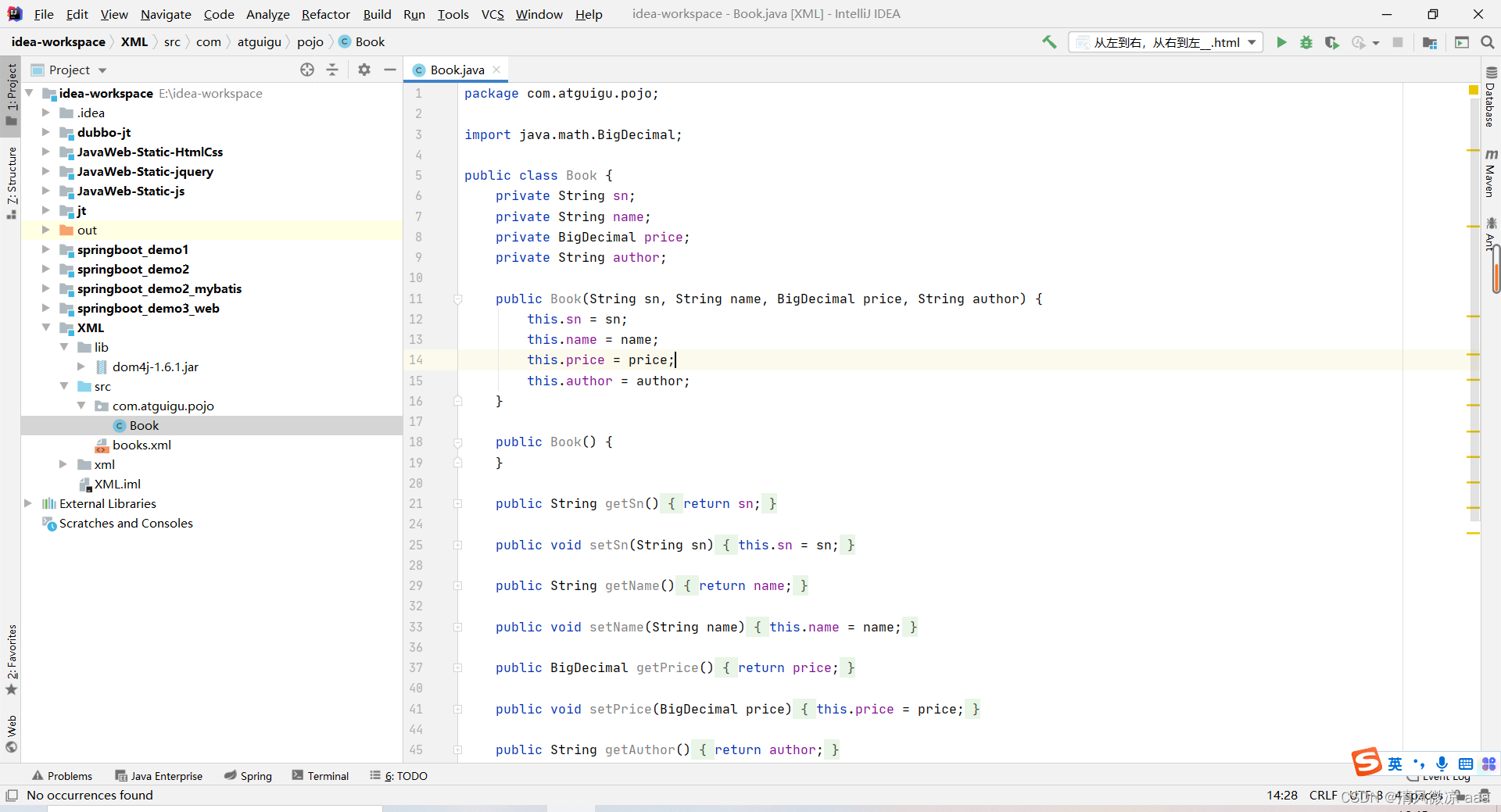The width and height of the screenshot is (1501, 812).
Task: Open the File menu
Action: 44,14
